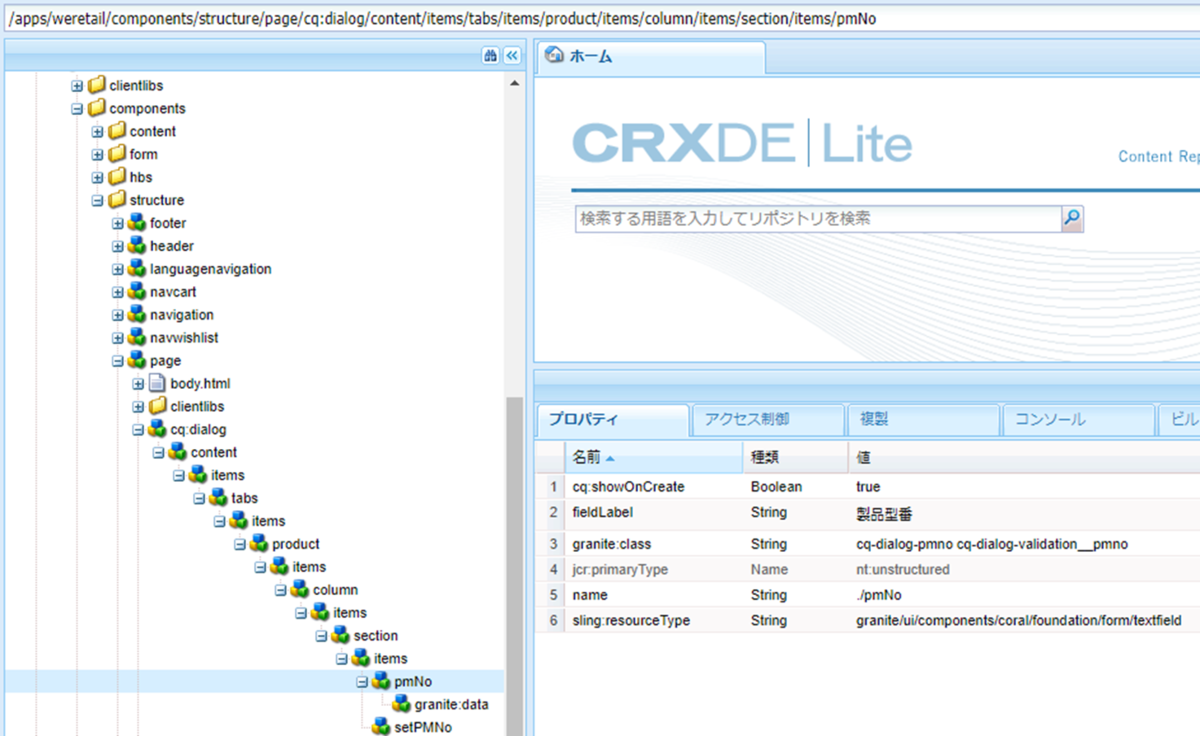Click the granite:data node icon
The height and width of the screenshot is (736, 1200).
[401, 704]
